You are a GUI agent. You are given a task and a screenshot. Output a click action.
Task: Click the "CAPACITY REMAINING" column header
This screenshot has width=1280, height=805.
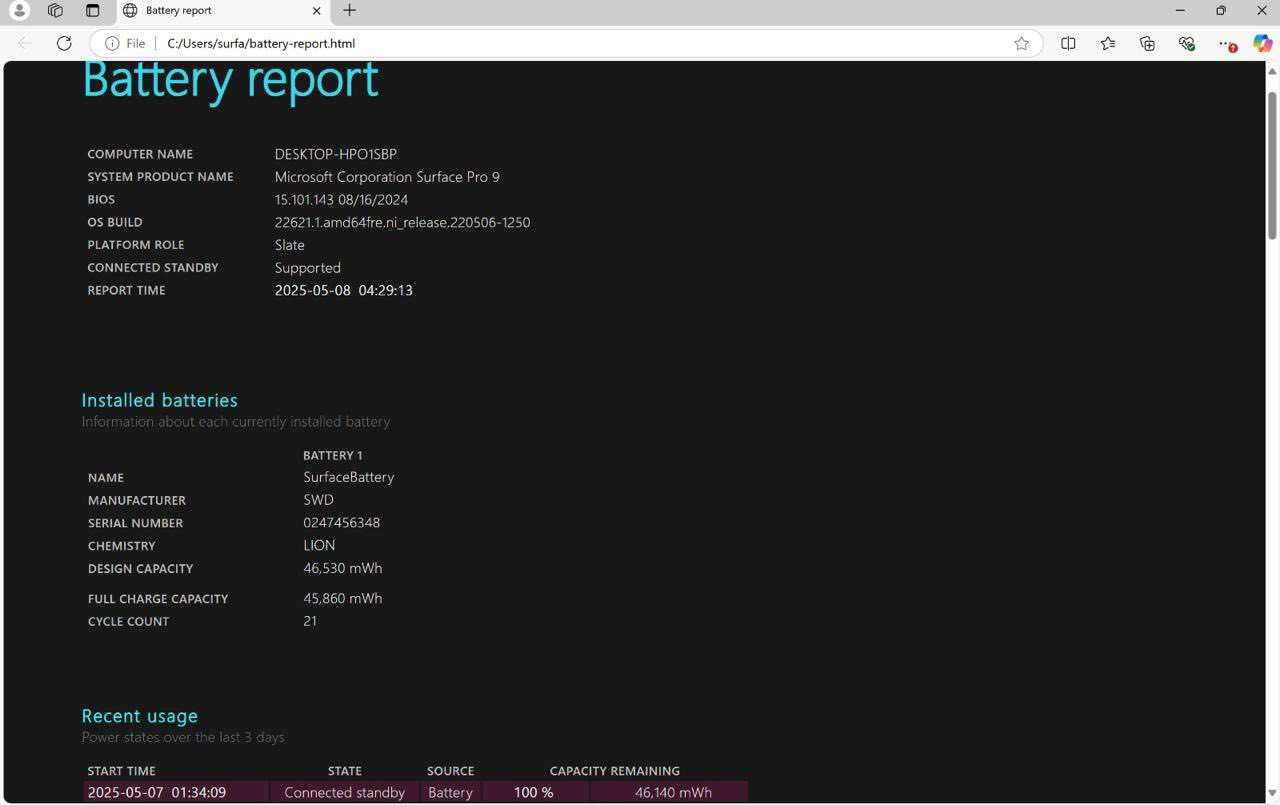click(x=615, y=771)
